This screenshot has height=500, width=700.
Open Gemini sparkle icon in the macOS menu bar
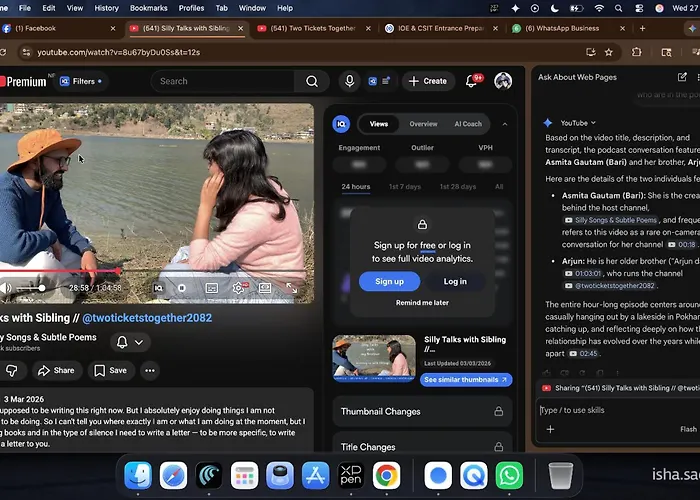tap(515, 8)
